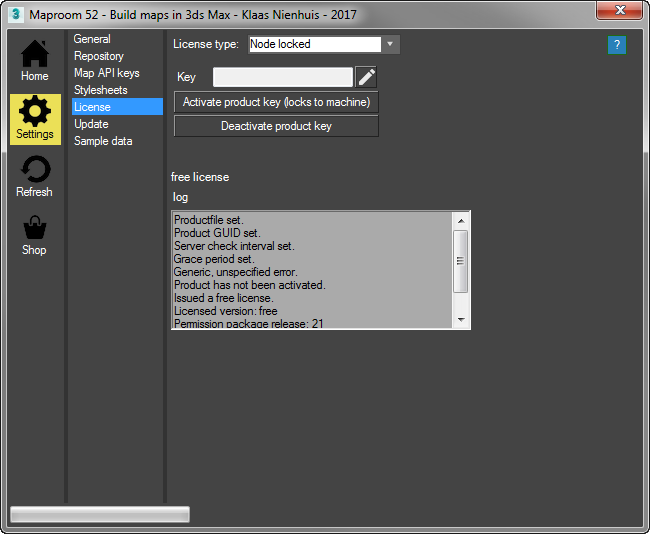Activate product key locks to machine

[276, 102]
